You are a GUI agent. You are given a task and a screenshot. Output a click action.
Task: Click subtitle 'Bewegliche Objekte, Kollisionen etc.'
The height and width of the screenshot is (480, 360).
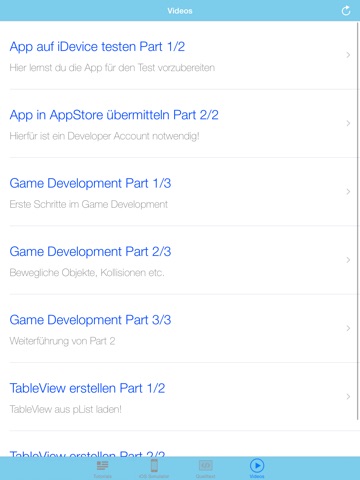(x=87, y=273)
